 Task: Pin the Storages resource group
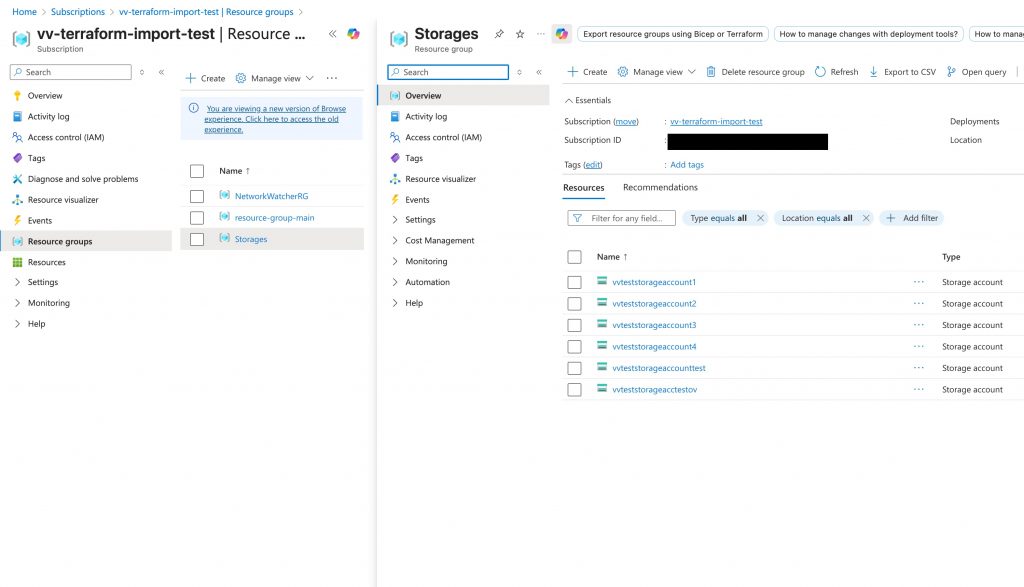coord(499,34)
